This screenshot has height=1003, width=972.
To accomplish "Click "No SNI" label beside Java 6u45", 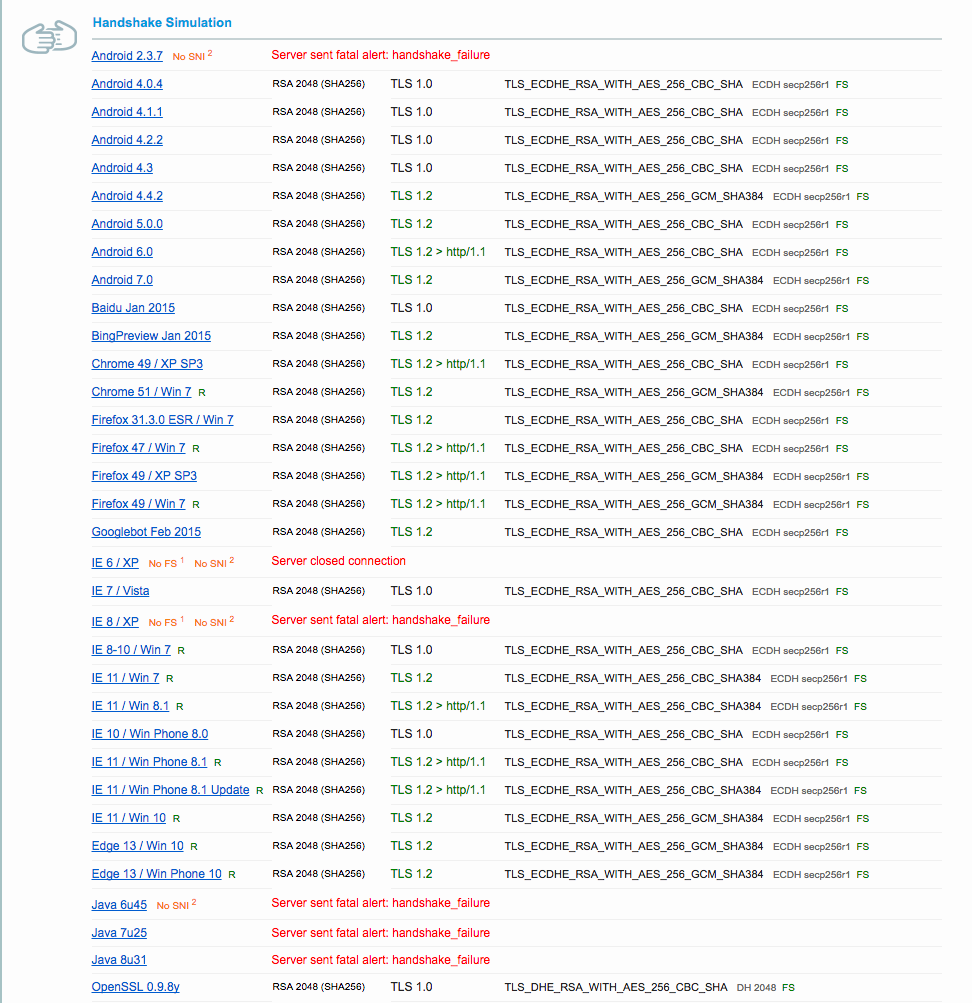I will (176, 905).
